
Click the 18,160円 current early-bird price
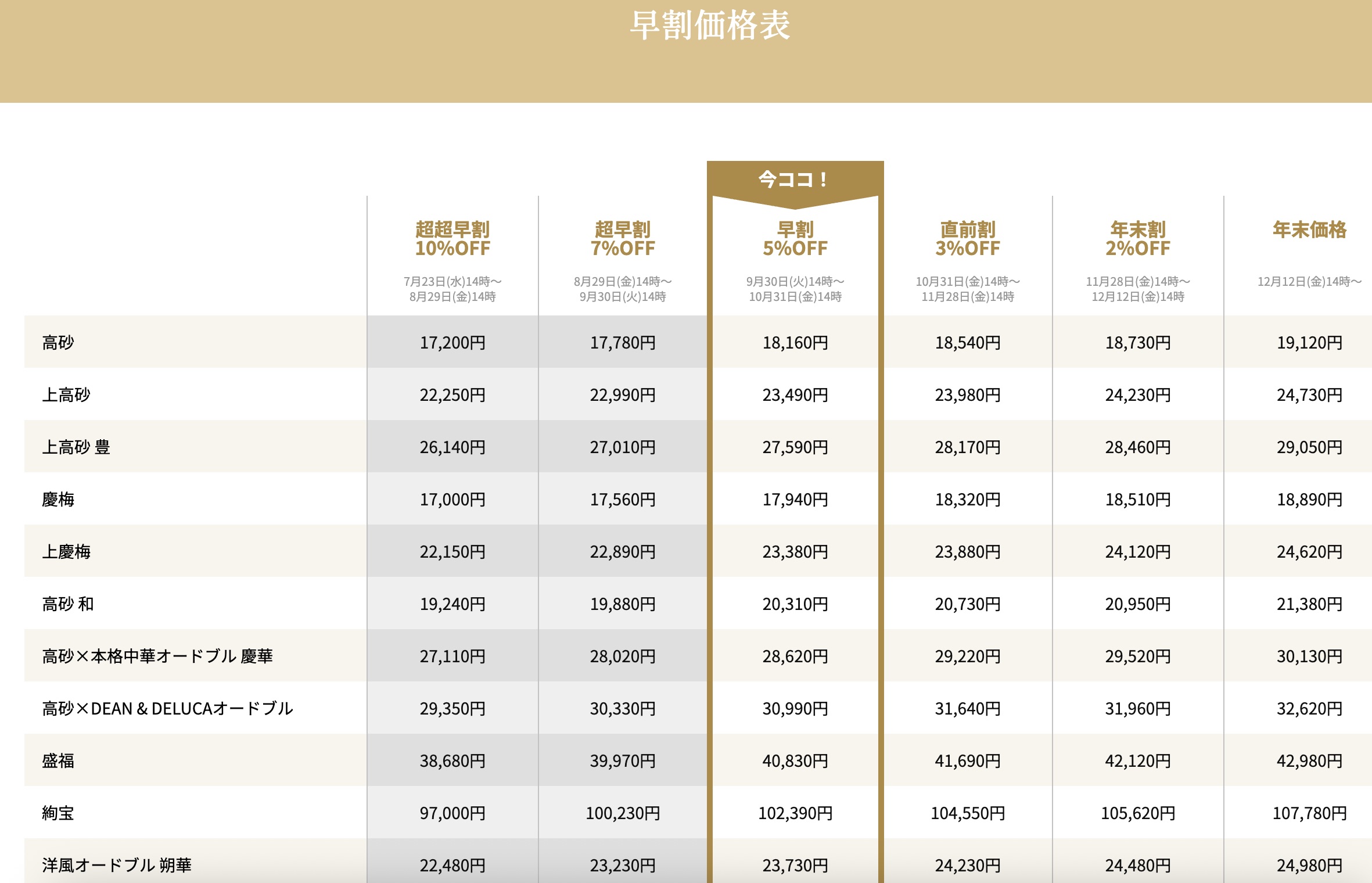795,343
